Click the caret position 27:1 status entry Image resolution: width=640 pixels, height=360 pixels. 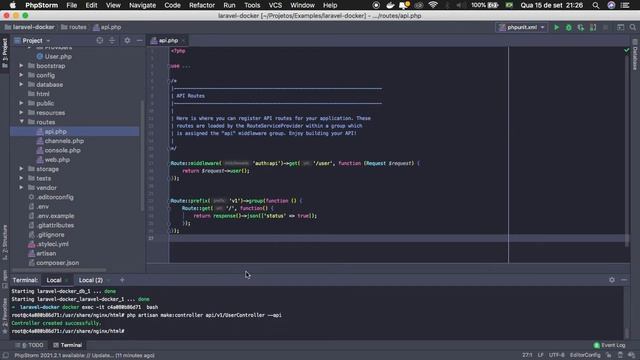(x=527, y=356)
